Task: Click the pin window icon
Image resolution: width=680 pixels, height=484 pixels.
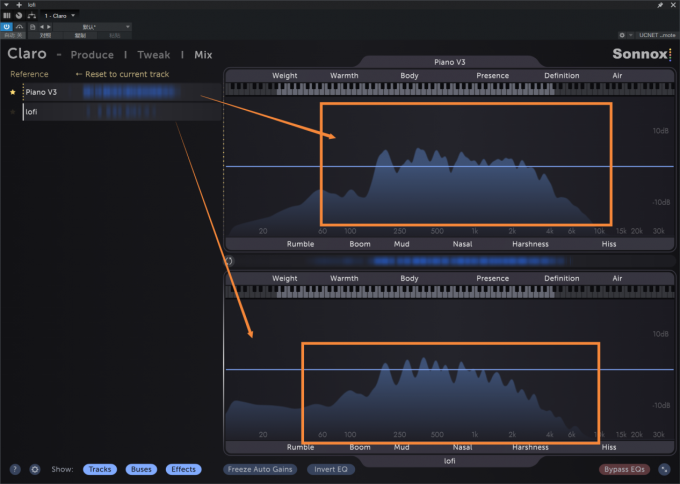Action: 660,5
